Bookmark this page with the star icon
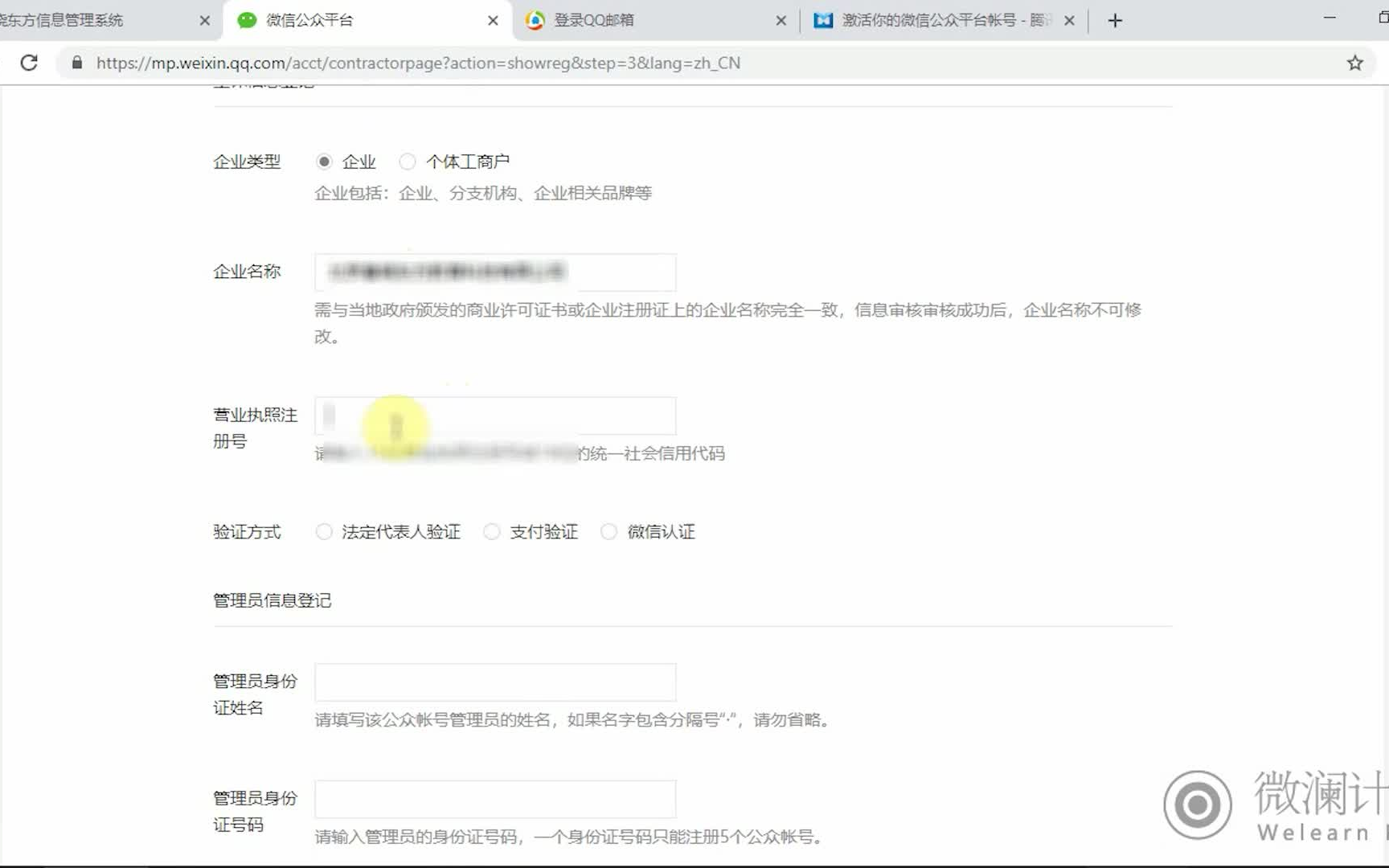Image resolution: width=1389 pixels, height=868 pixels. coord(1355,63)
